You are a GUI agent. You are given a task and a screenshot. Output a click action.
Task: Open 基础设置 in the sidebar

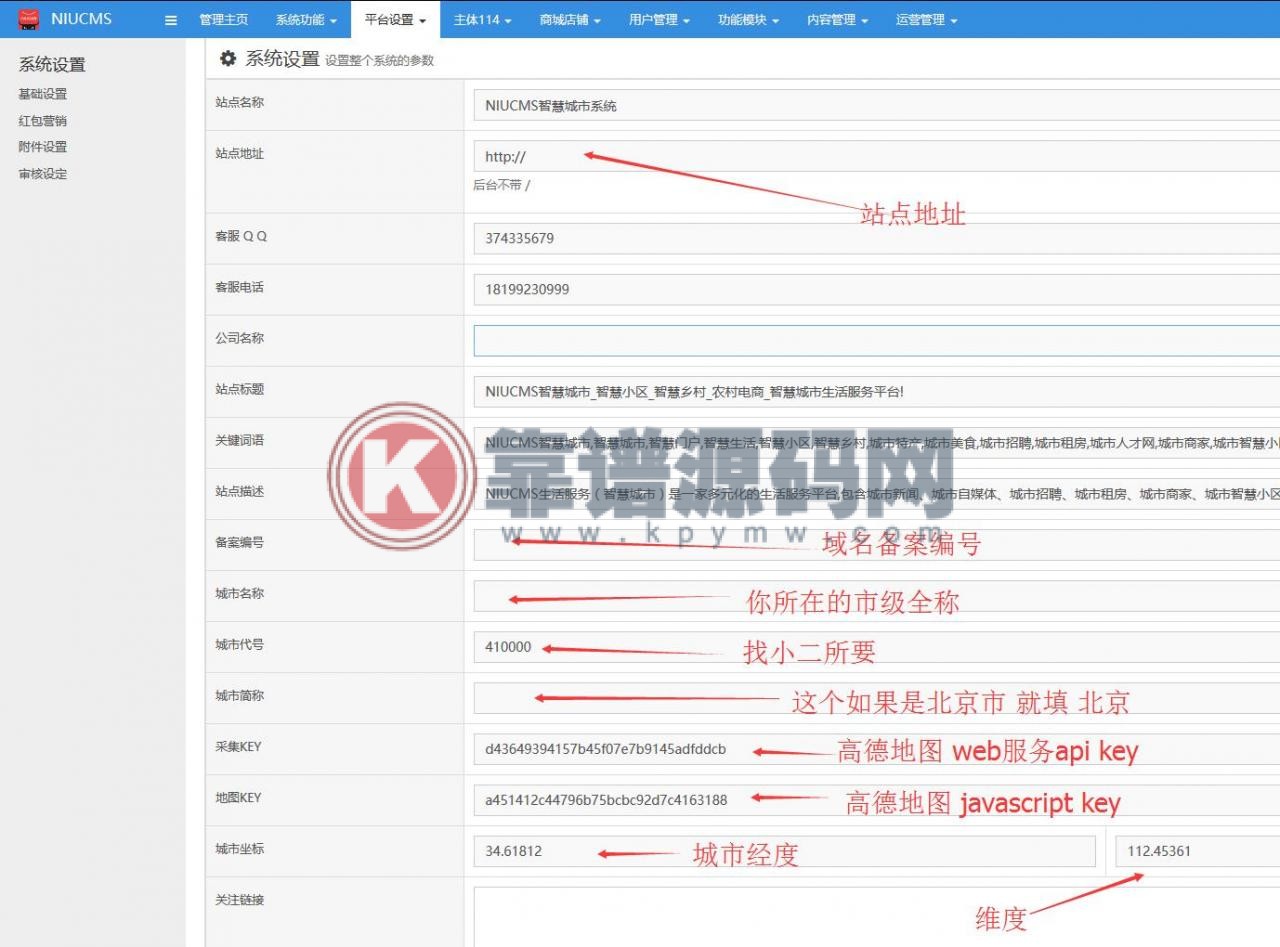(43, 94)
